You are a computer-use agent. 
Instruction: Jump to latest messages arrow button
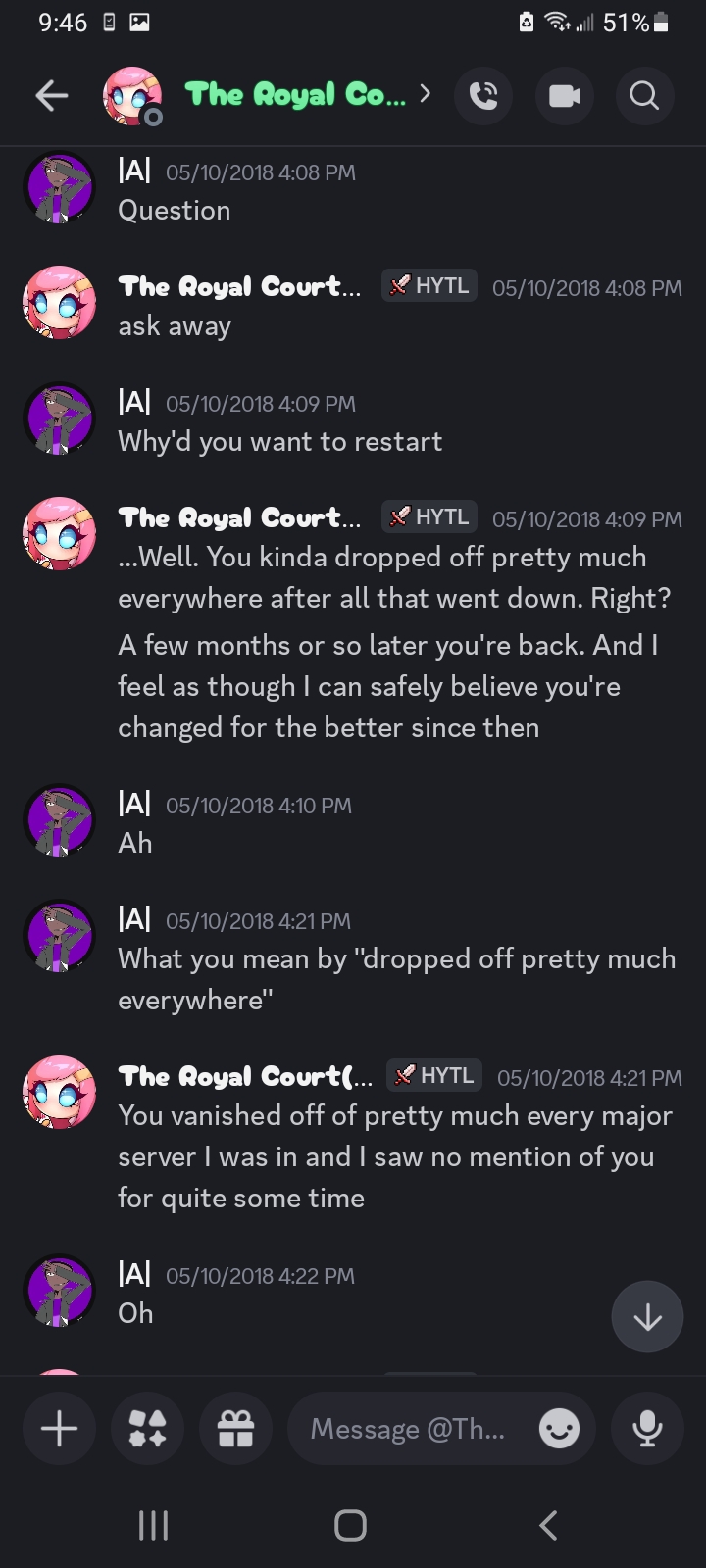[647, 1317]
